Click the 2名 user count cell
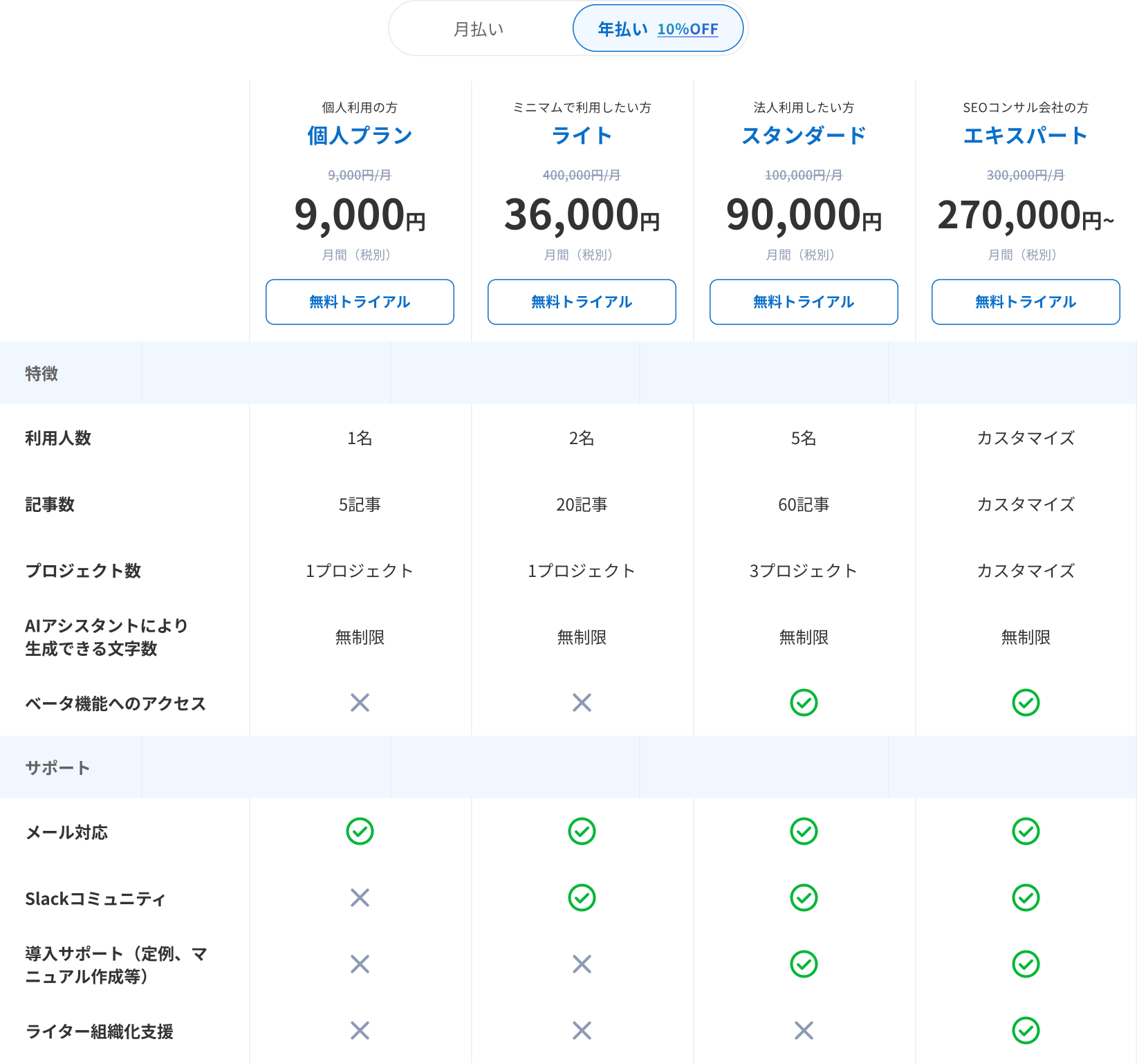 [x=582, y=439]
